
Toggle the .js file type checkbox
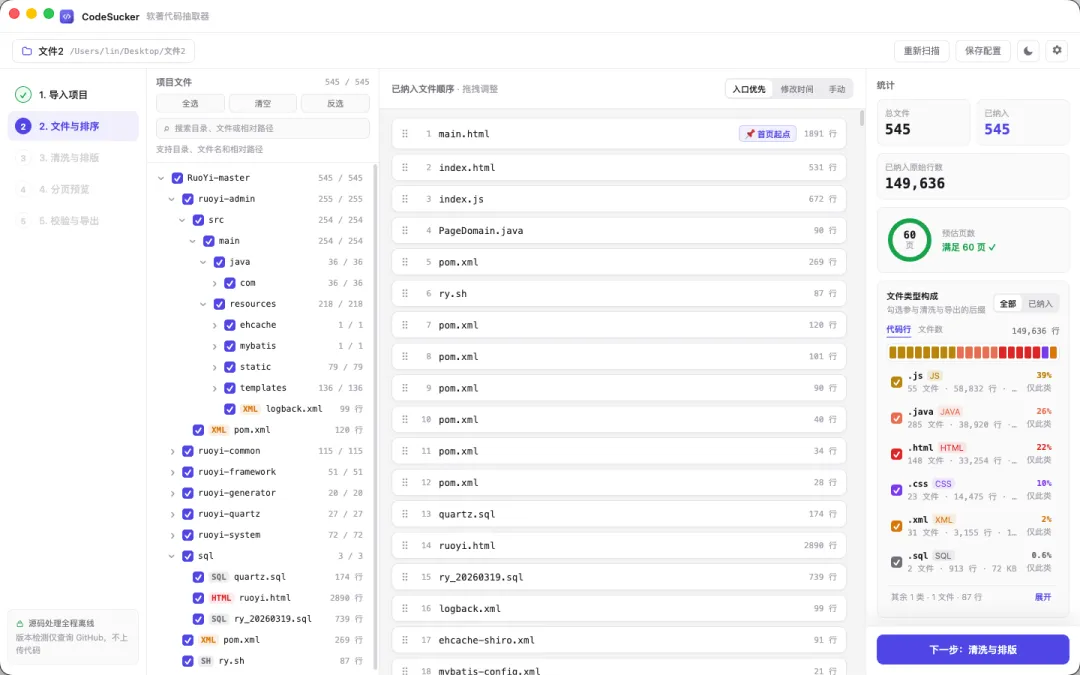click(896, 382)
